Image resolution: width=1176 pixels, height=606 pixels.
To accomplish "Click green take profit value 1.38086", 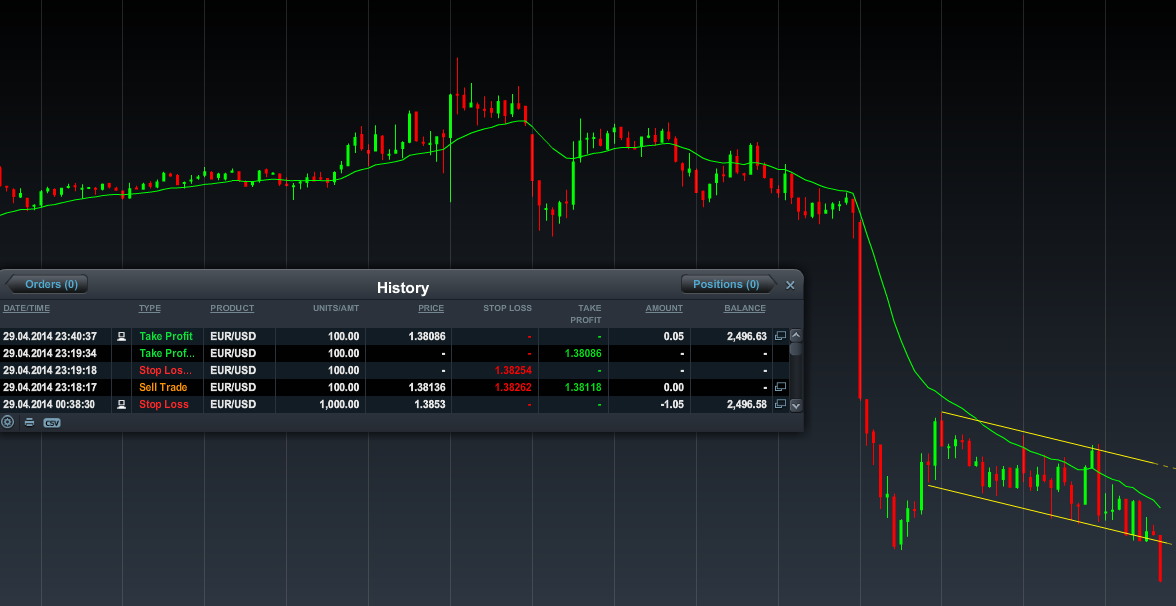I will pos(582,353).
